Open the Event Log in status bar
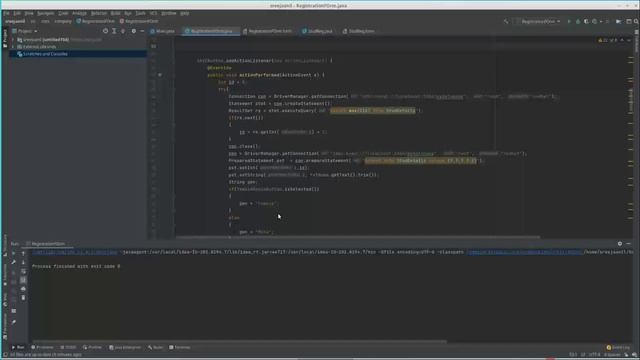Screen dimensions: 640x360 [618, 348]
